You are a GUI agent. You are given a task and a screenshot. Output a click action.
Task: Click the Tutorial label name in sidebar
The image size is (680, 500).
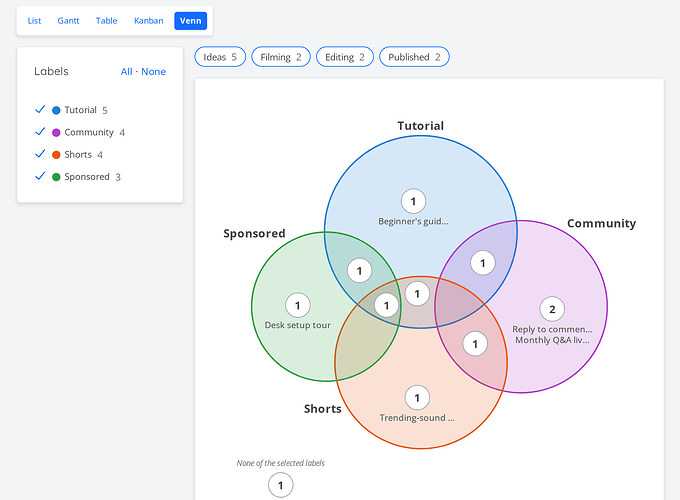click(80, 110)
